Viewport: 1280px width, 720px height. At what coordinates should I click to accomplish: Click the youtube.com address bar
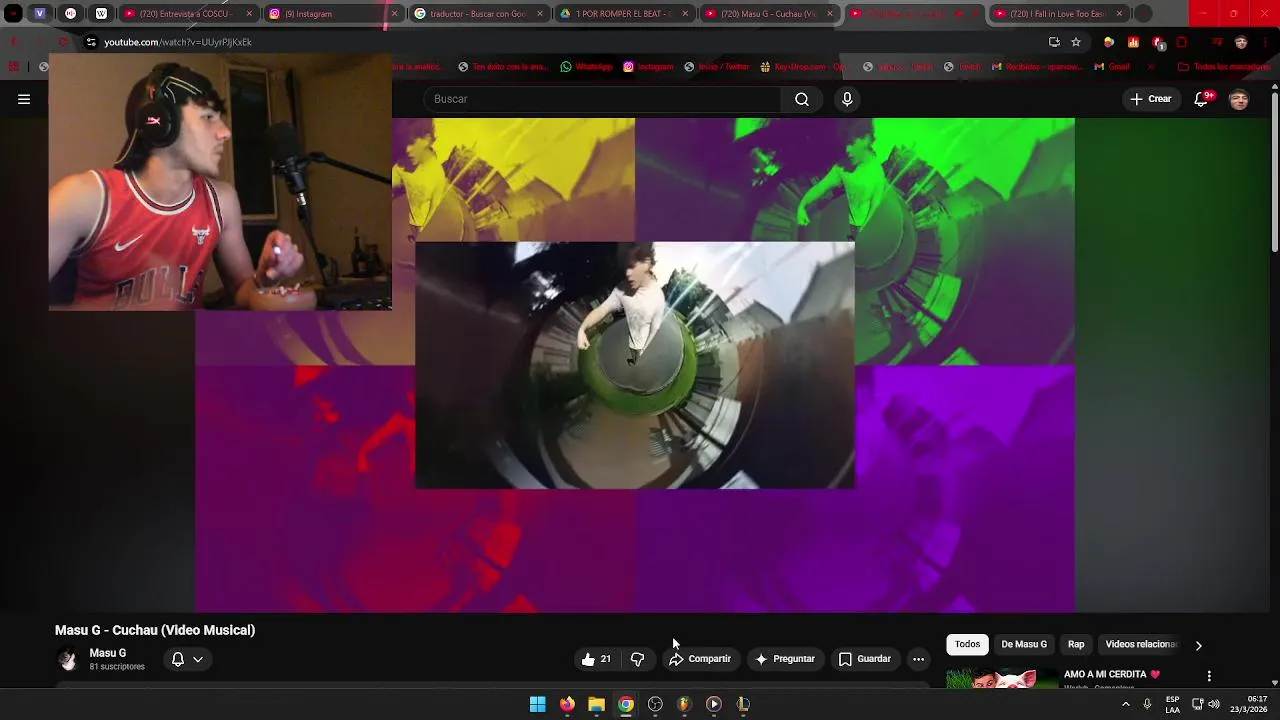click(560, 42)
